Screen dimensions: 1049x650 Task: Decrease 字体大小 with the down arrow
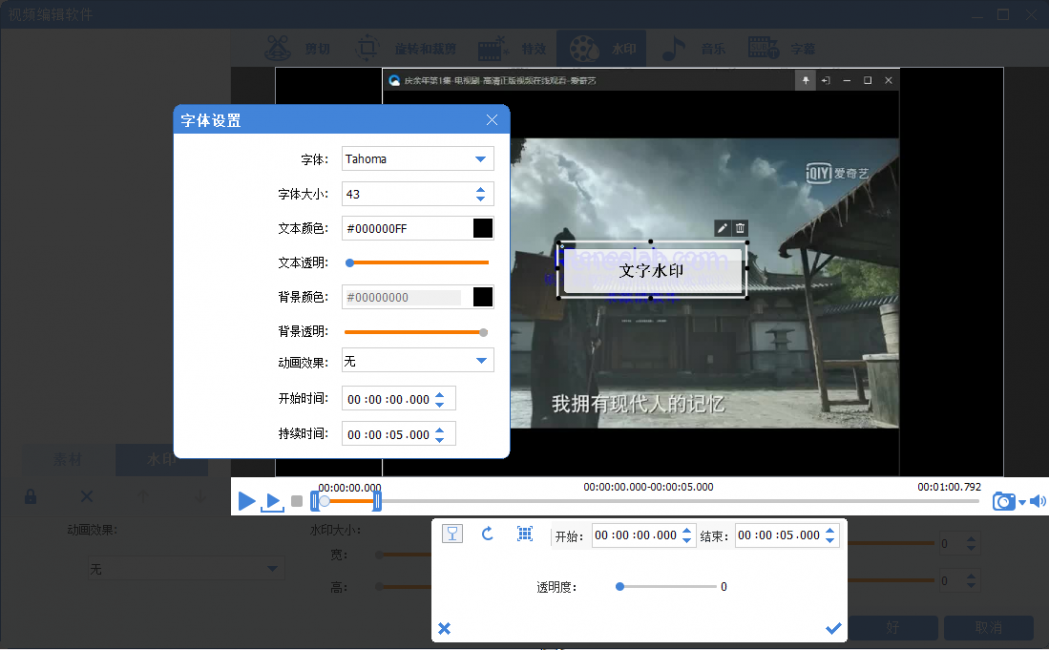(480, 199)
